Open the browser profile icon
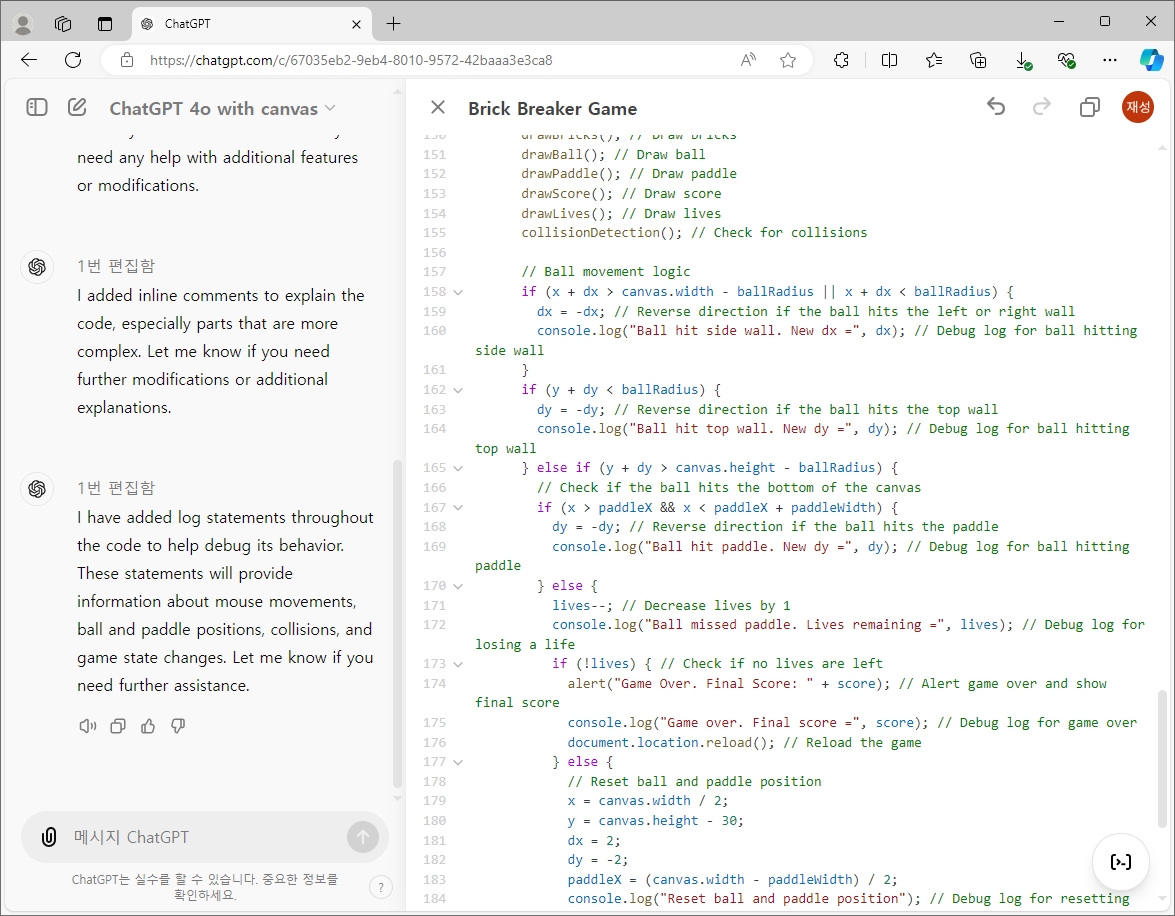The width and height of the screenshot is (1175, 916). [x=23, y=24]
